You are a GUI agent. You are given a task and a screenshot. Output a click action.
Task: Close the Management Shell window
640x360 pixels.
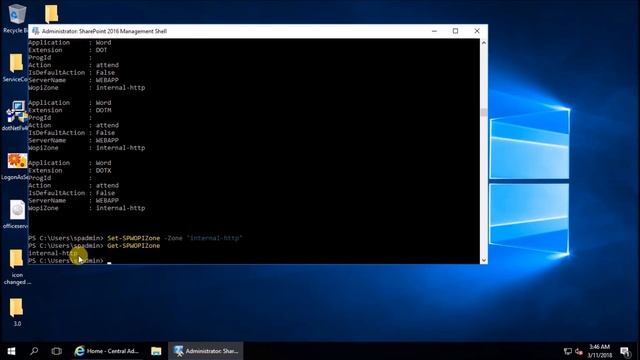[x=477, y=31]
